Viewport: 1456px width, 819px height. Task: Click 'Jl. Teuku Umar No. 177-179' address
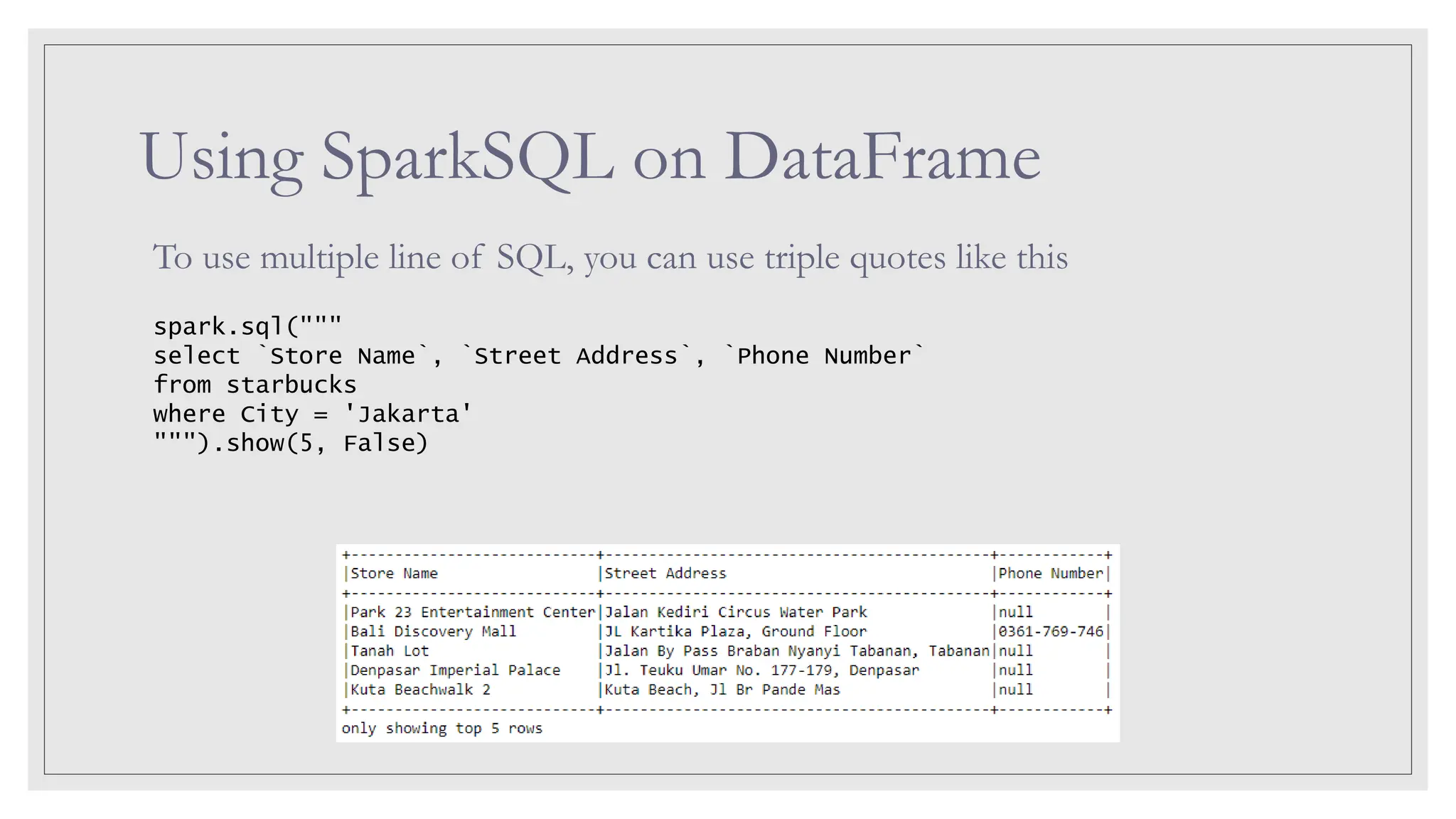761,670
